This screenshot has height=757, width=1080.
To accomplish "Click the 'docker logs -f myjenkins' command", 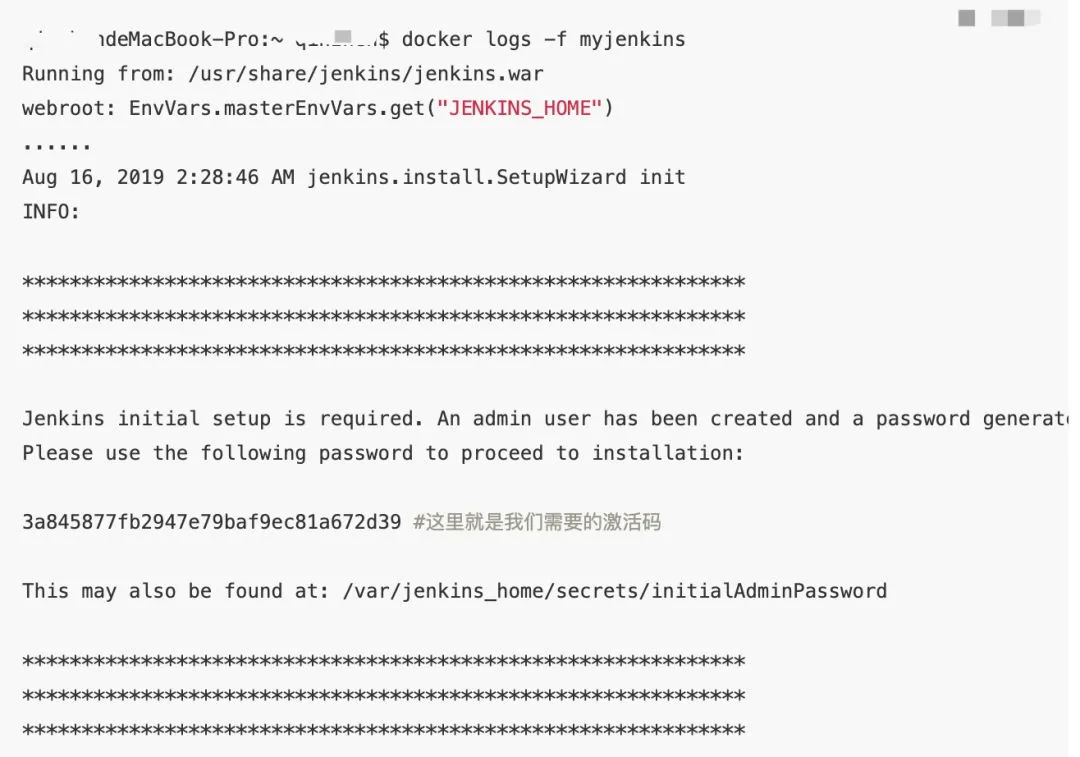I will pos(543,39).
